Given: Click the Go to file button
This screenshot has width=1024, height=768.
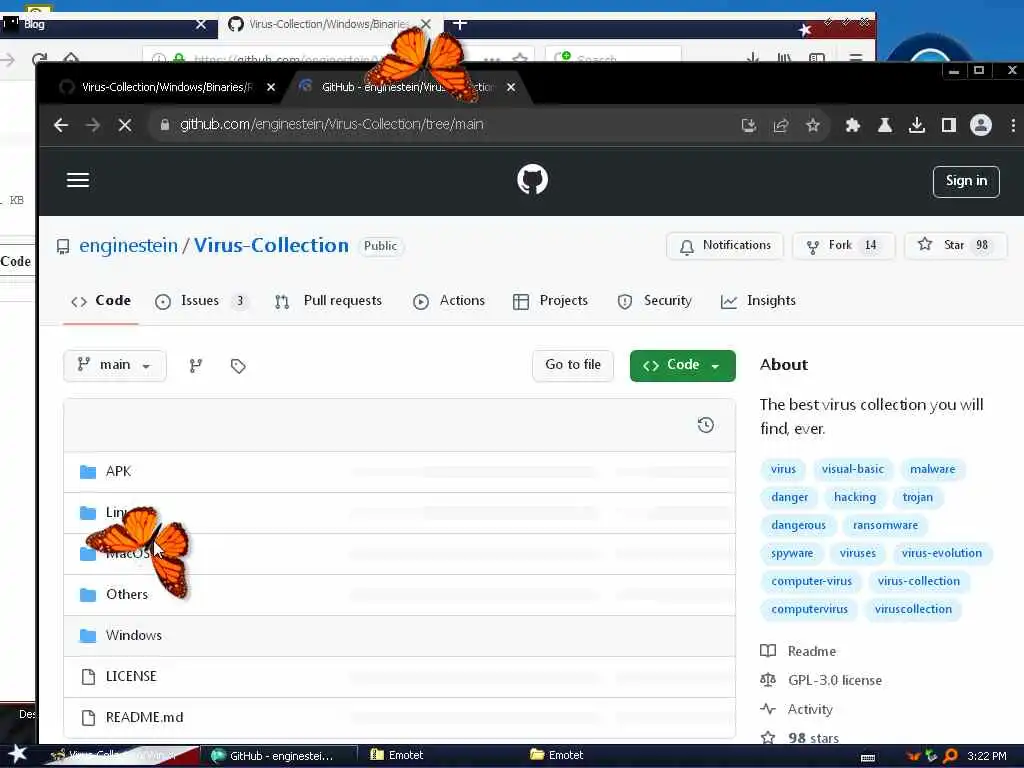Looking at the screenshot, I should 573,365.
